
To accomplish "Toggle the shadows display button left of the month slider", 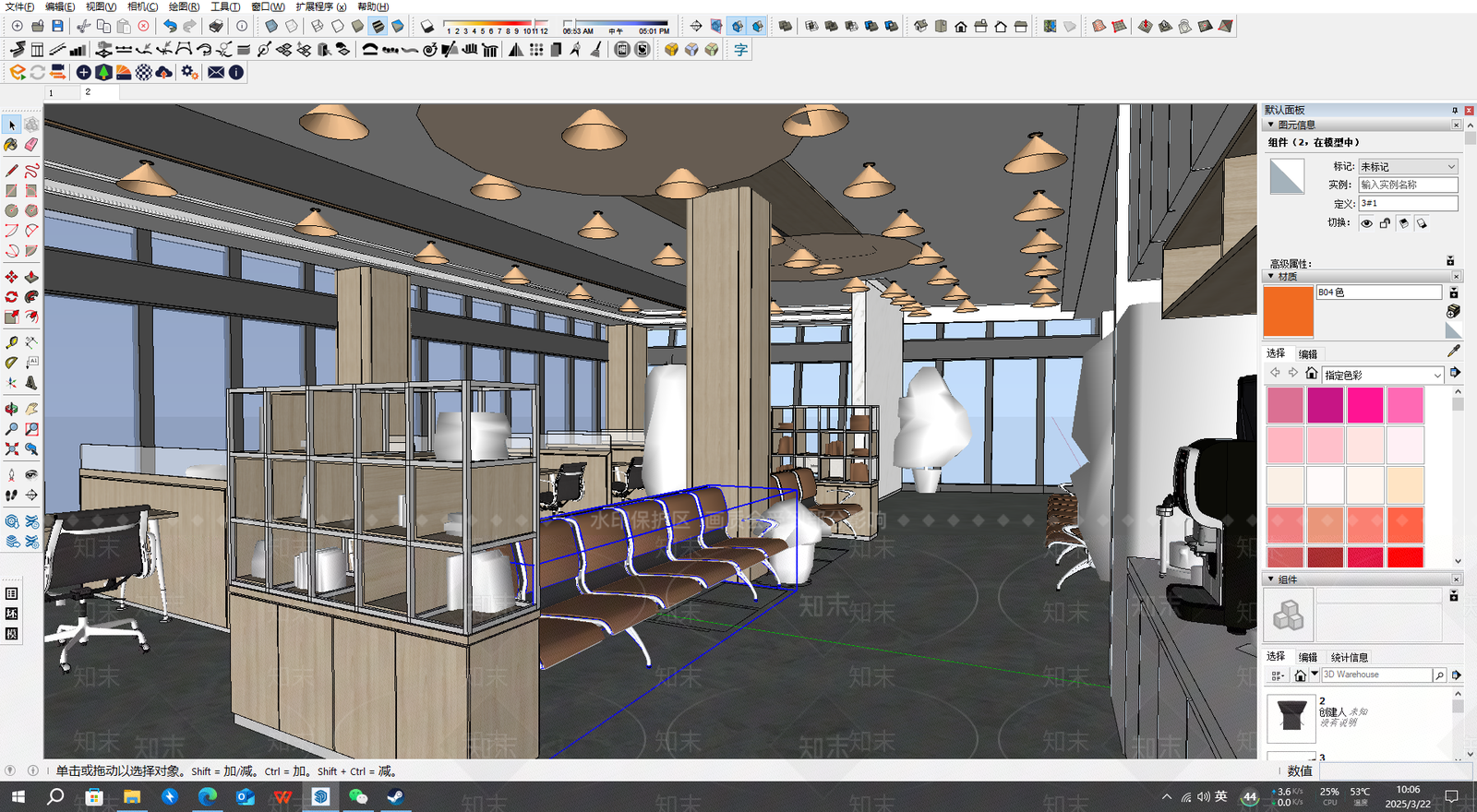I will [x=427, y=26].
